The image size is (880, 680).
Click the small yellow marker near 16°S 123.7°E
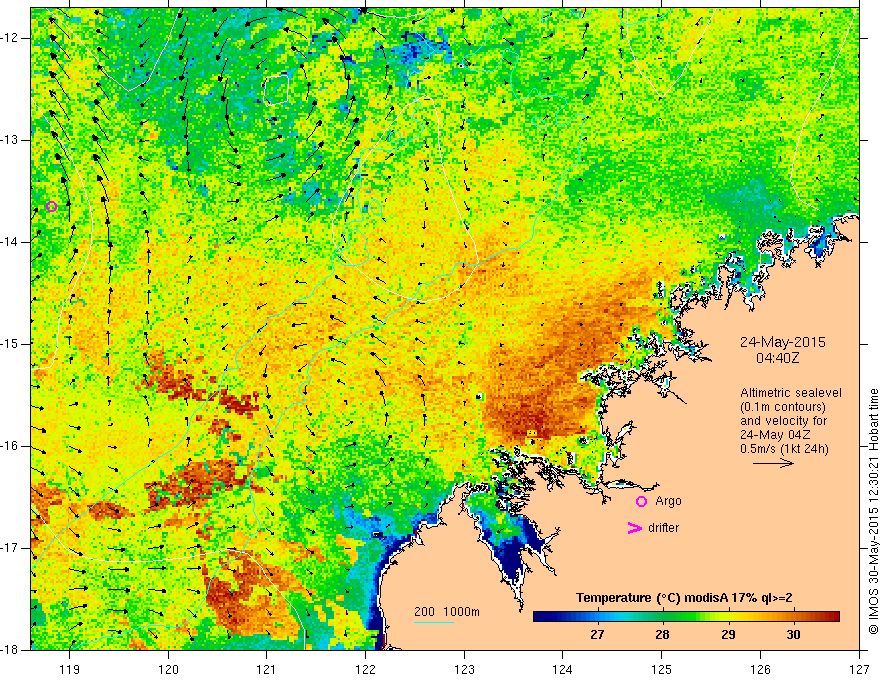pos(531,433)
